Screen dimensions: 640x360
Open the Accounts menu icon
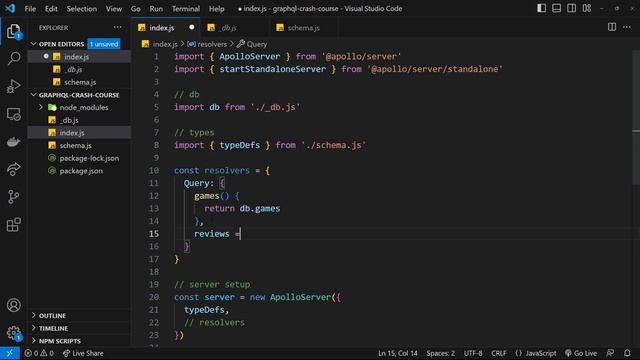pyautogui.click(x=13, y=305)
